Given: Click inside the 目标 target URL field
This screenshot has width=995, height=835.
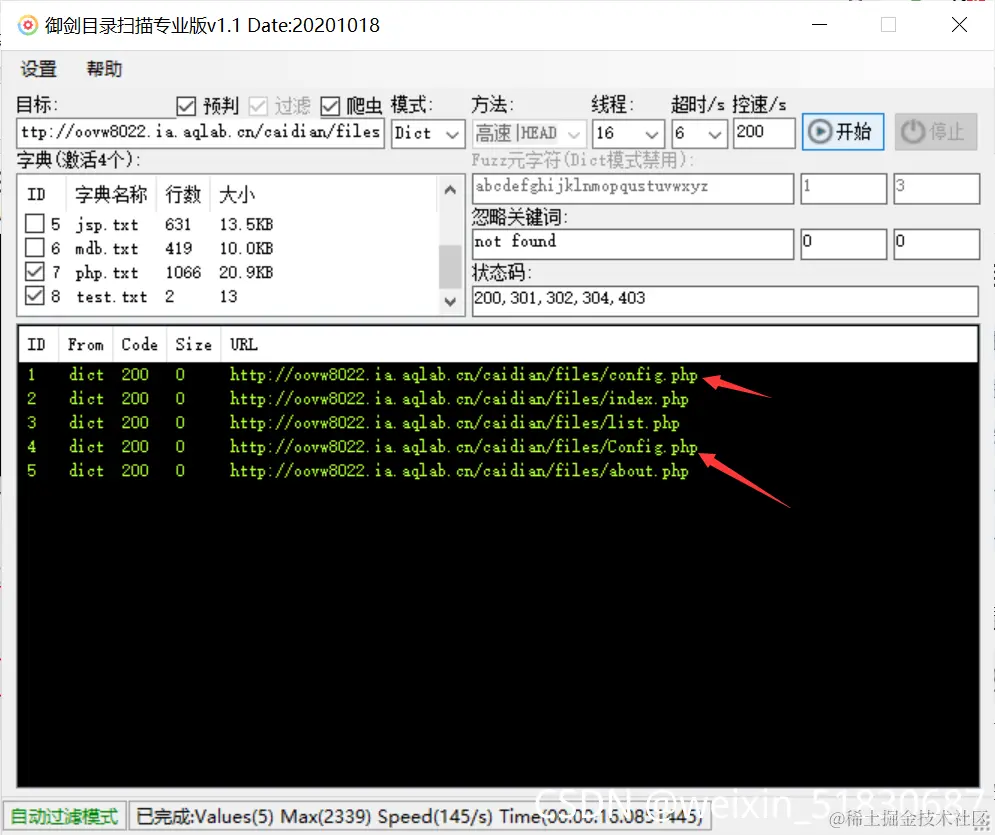Looking at the screenshot, I should coord(200,132).
